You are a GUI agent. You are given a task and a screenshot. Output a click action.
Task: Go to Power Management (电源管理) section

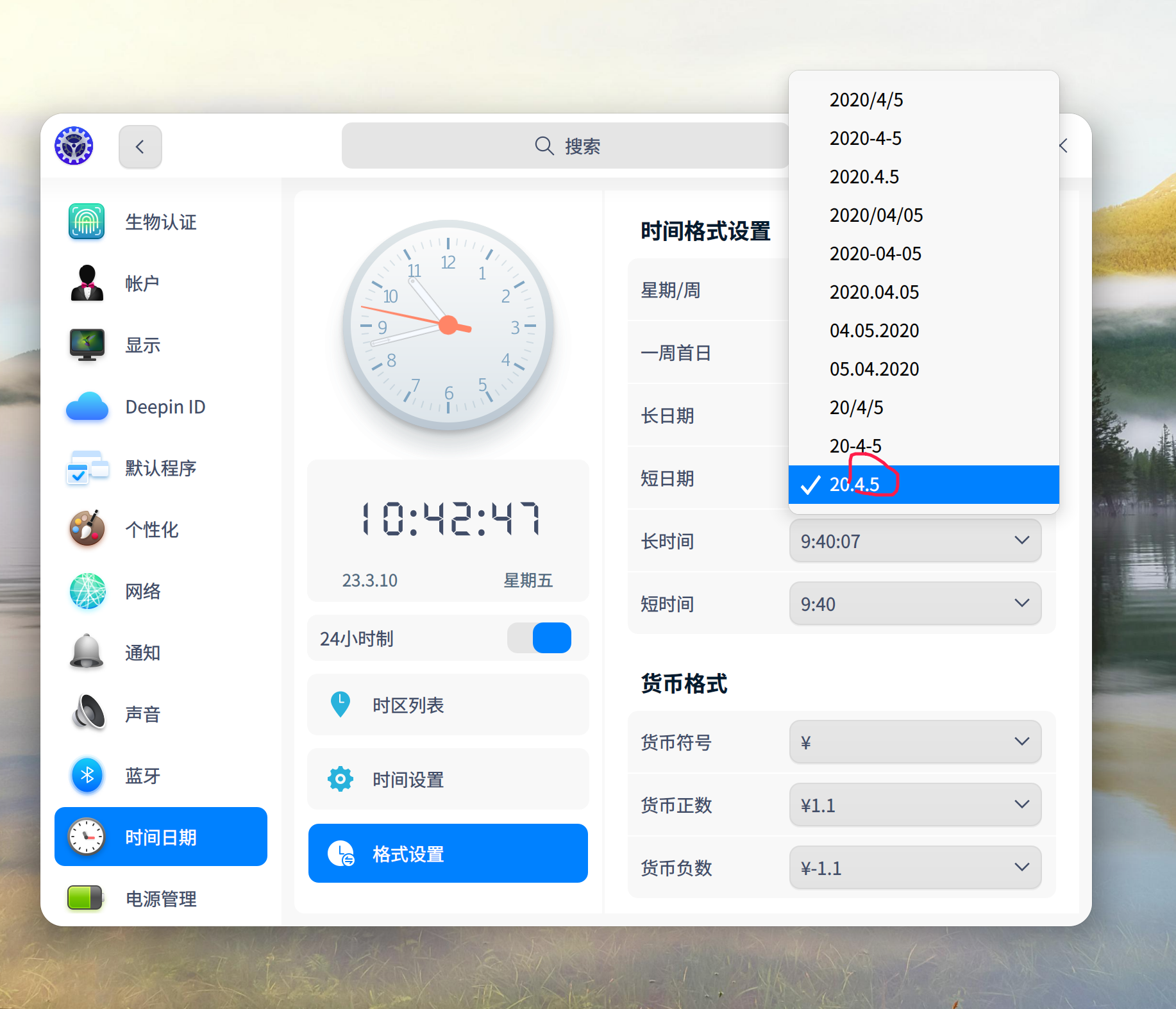pyautogui.click(x=161, y=898)
